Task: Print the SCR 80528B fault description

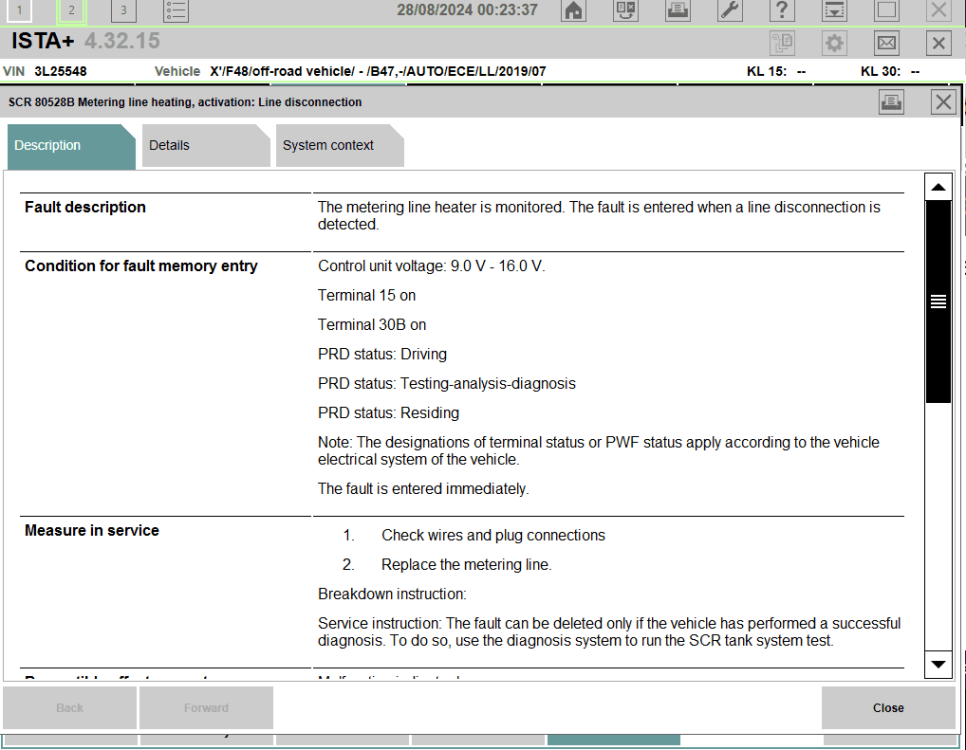Action: pos(891,102)
